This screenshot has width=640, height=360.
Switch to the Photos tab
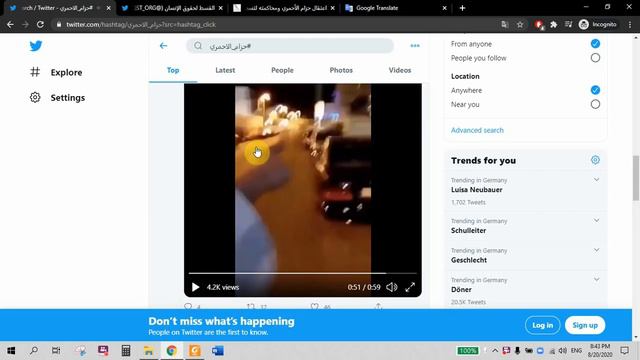click(x=341, y=70)
